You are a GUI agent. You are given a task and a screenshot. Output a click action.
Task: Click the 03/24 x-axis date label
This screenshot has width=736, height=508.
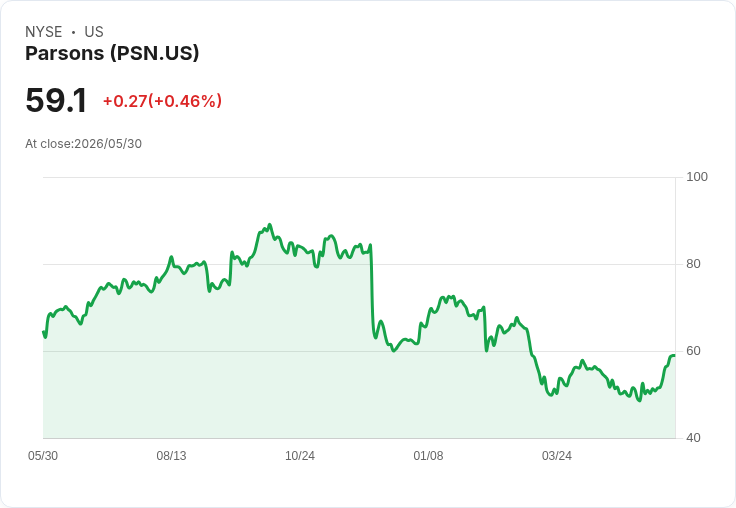pos(557,455)
